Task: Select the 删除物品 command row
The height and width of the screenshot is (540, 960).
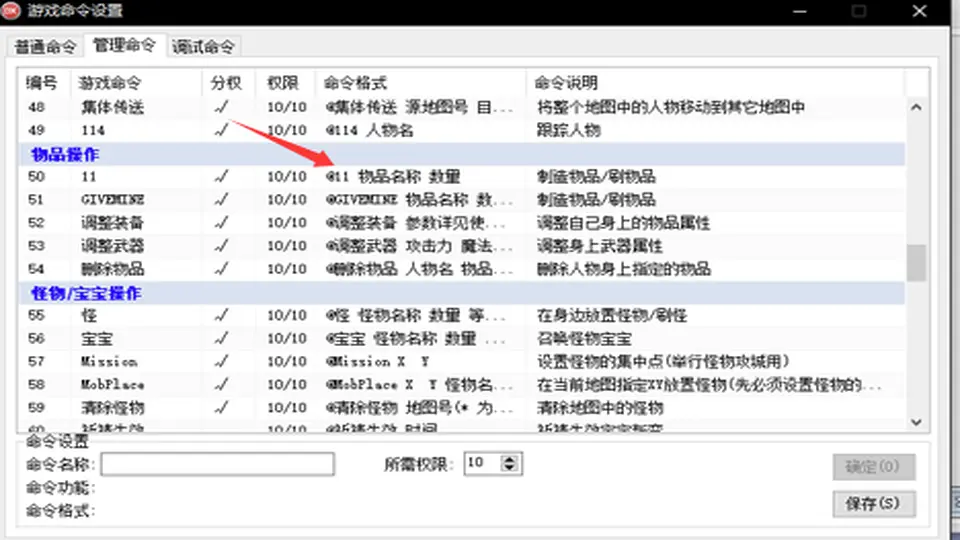Action: (x=462, y=269)
